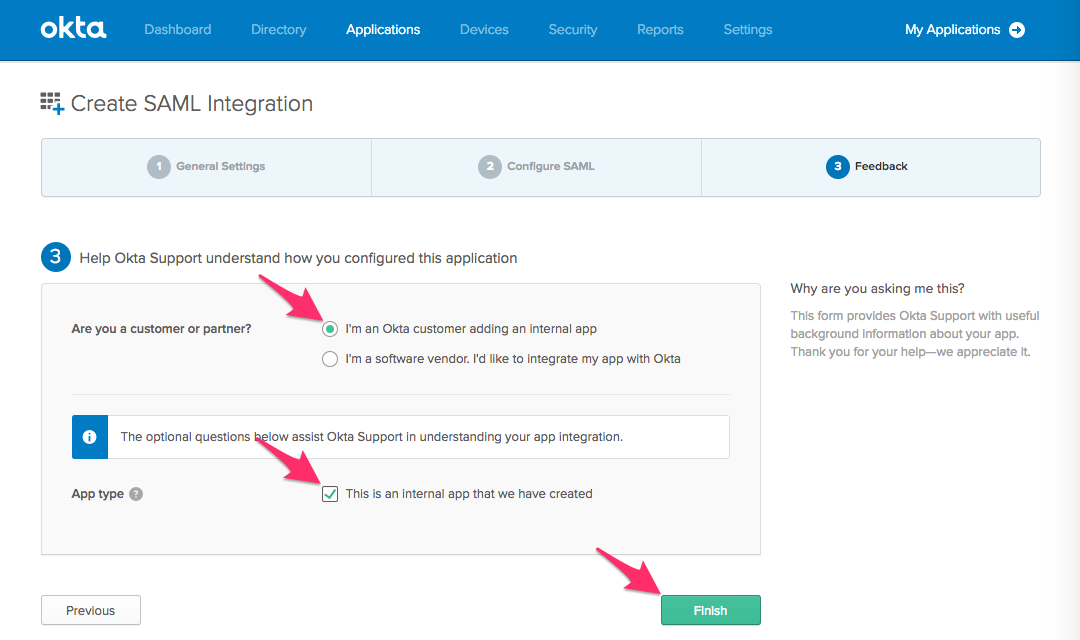Open the Security menu

click(x=572, y=30)
